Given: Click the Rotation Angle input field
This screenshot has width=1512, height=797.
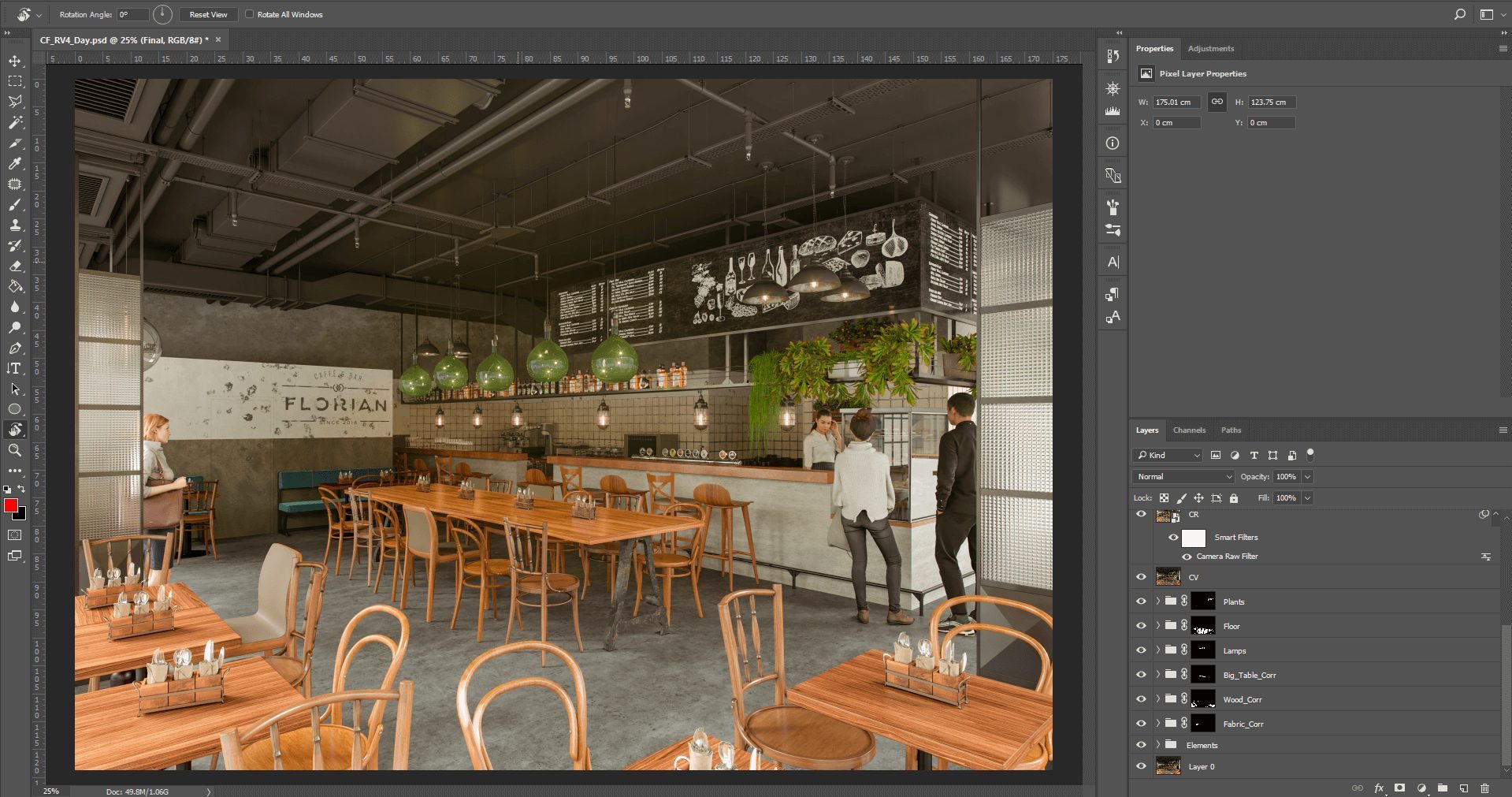Looking at the screenshot, I should pyautogui.click(x=132, y=14).
